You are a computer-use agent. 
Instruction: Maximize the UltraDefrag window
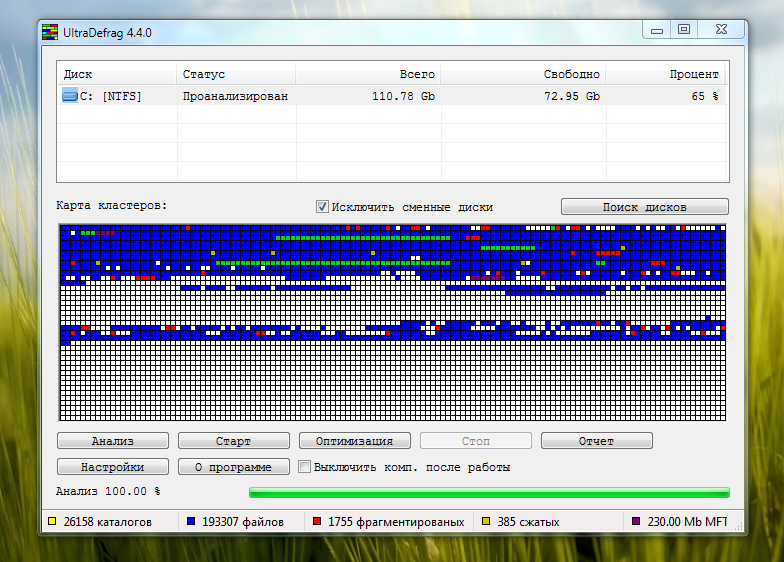[684, 30]
